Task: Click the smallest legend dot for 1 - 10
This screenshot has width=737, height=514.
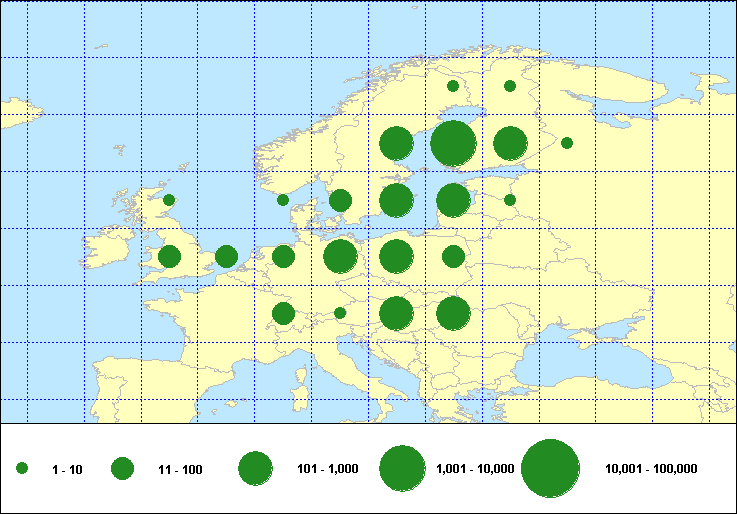Action: [x=22, y=468]
